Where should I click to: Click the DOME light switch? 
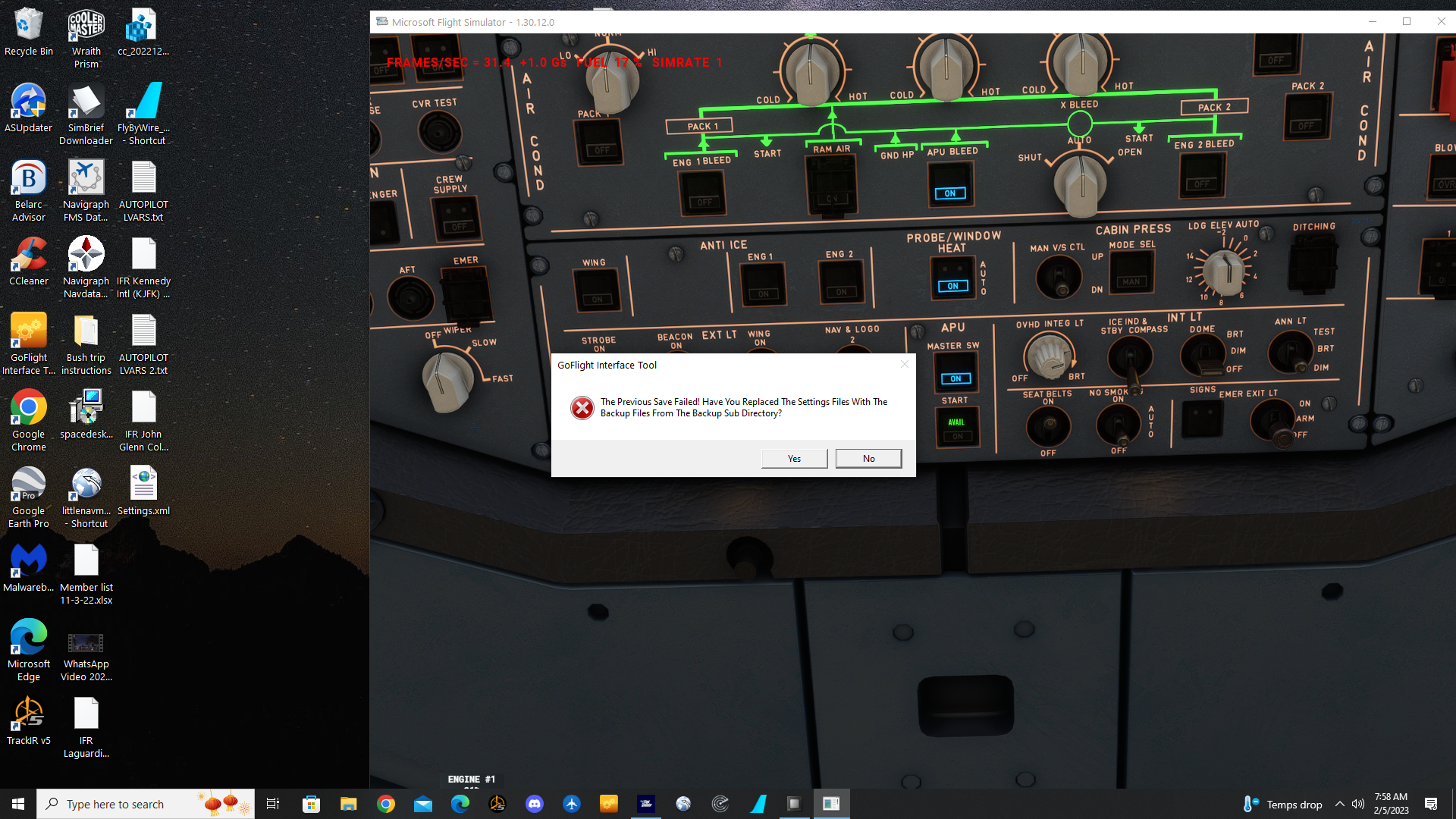click(x=1203, y=356)
